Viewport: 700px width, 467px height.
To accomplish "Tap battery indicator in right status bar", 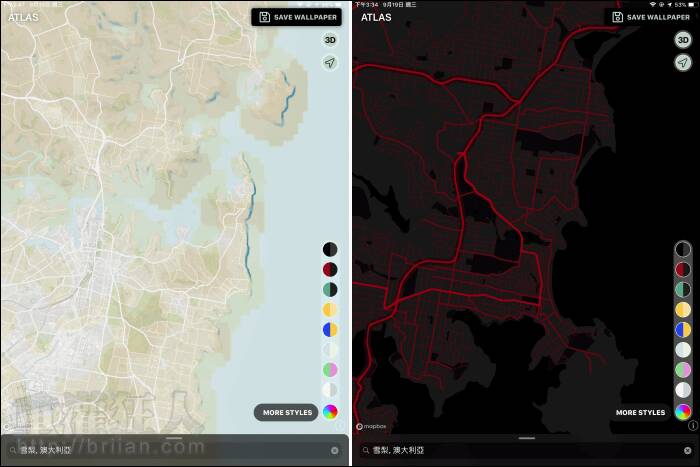I will click(692, 4).
